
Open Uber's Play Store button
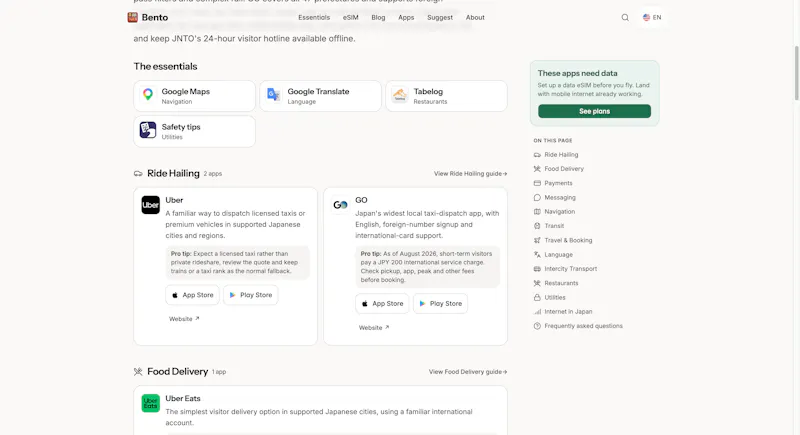[251, 295]
